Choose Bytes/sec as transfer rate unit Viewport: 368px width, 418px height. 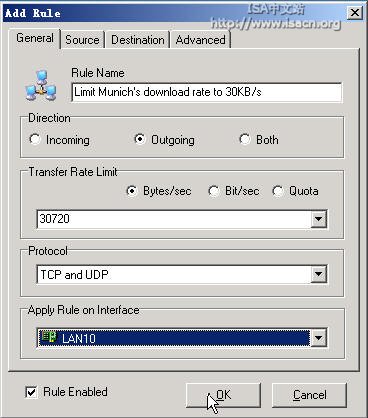[132, 191]
